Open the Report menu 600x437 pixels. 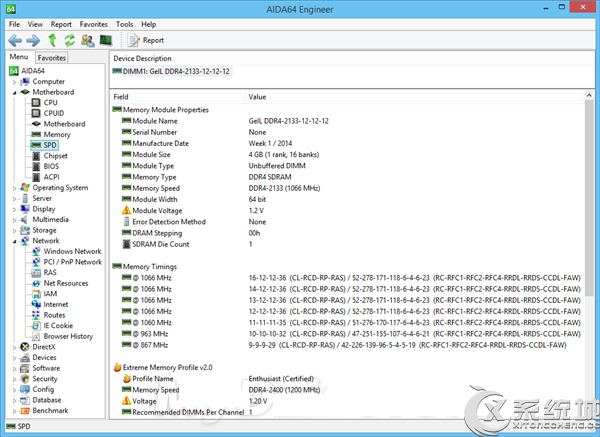(61, 24)
